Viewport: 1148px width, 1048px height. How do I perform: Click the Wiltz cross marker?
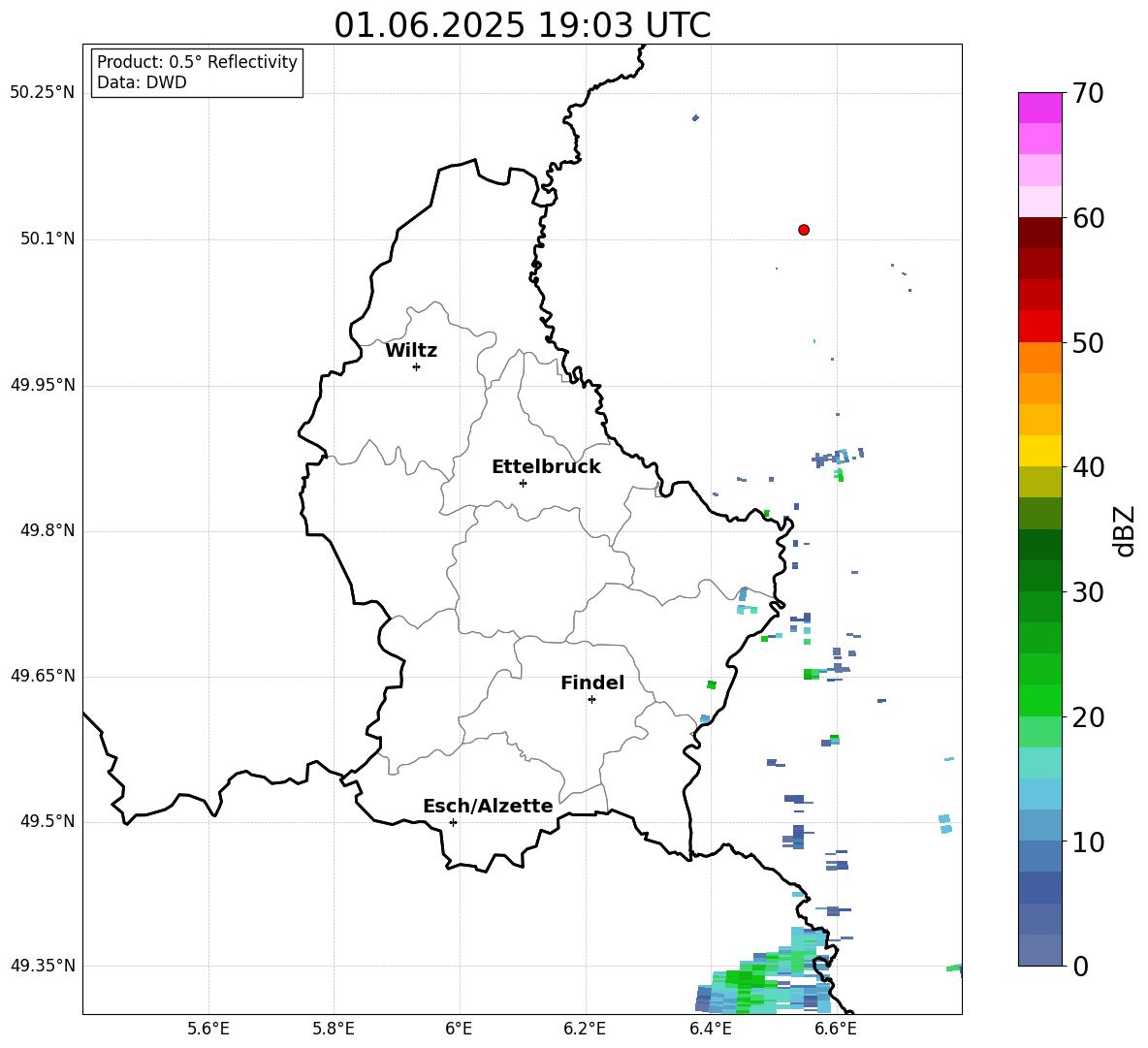coord(417,366)
